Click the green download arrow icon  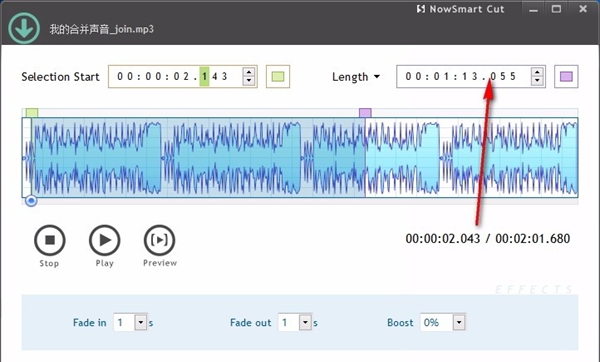click(x=24, y=28)
